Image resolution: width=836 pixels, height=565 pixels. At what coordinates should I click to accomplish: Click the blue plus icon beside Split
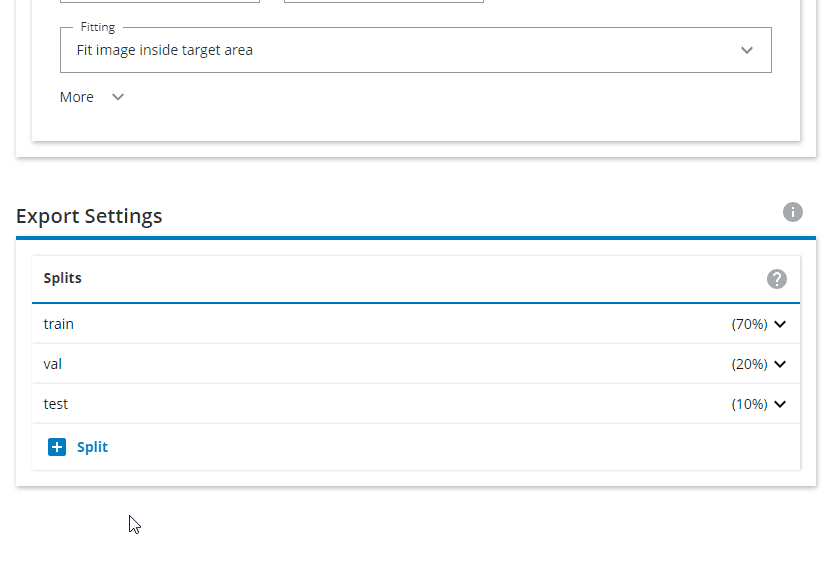tap(57, 447)
